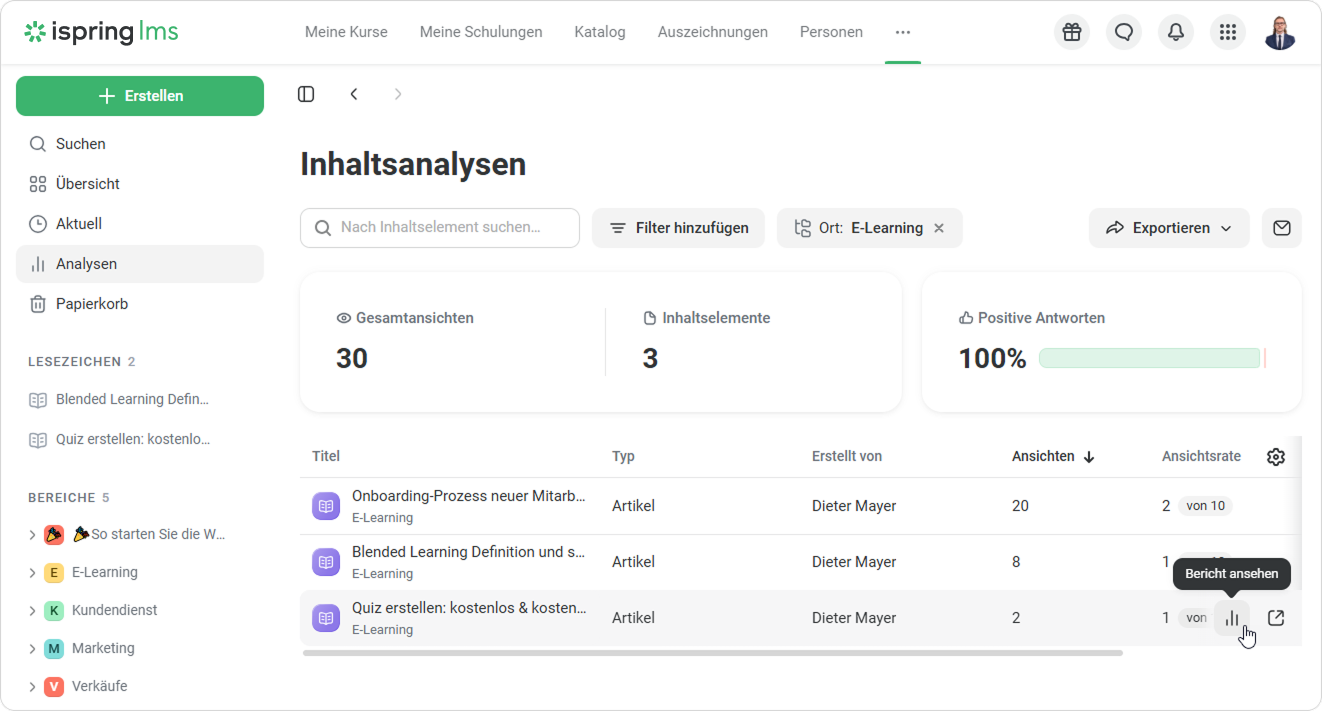Click the Ansichtsrate column header

click(x=1201, y=457)
